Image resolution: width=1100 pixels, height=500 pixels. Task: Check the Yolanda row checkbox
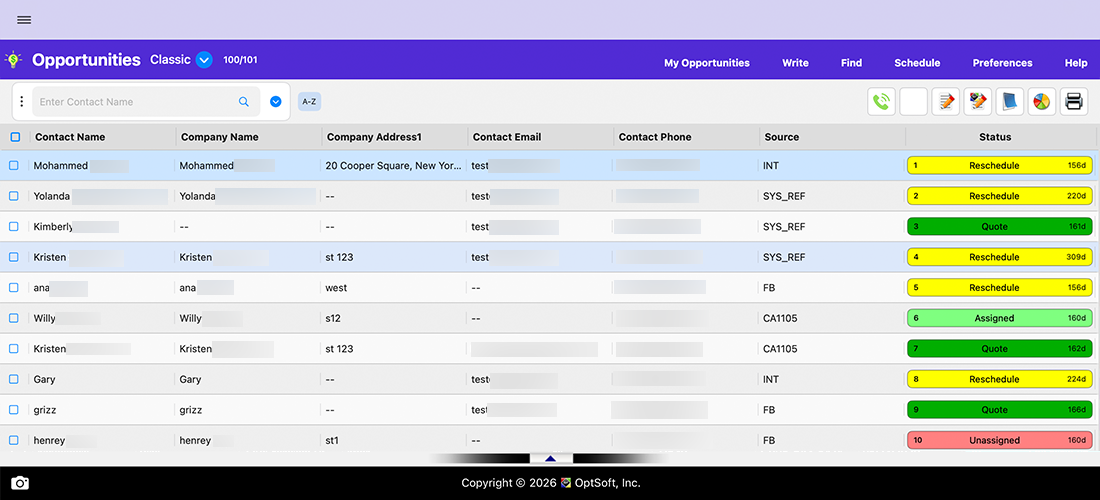(13, 196)
